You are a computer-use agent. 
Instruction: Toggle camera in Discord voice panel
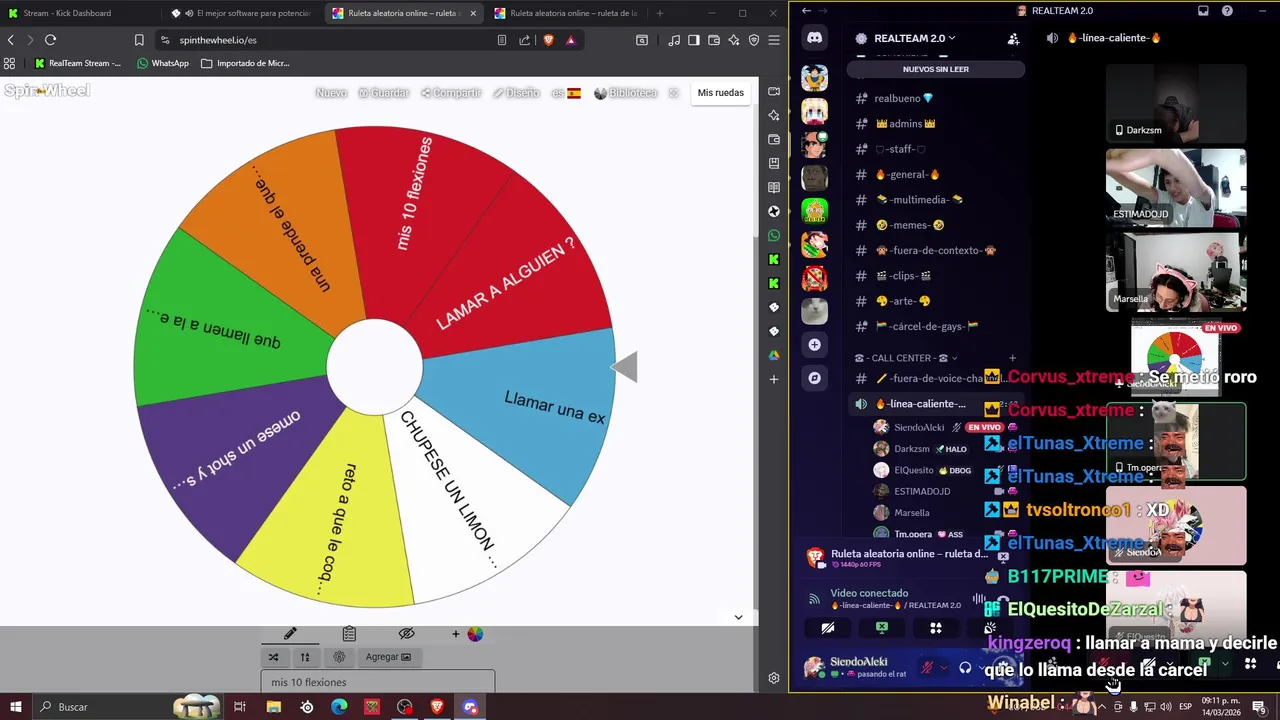pyautogui.click(x=828, y=628)
